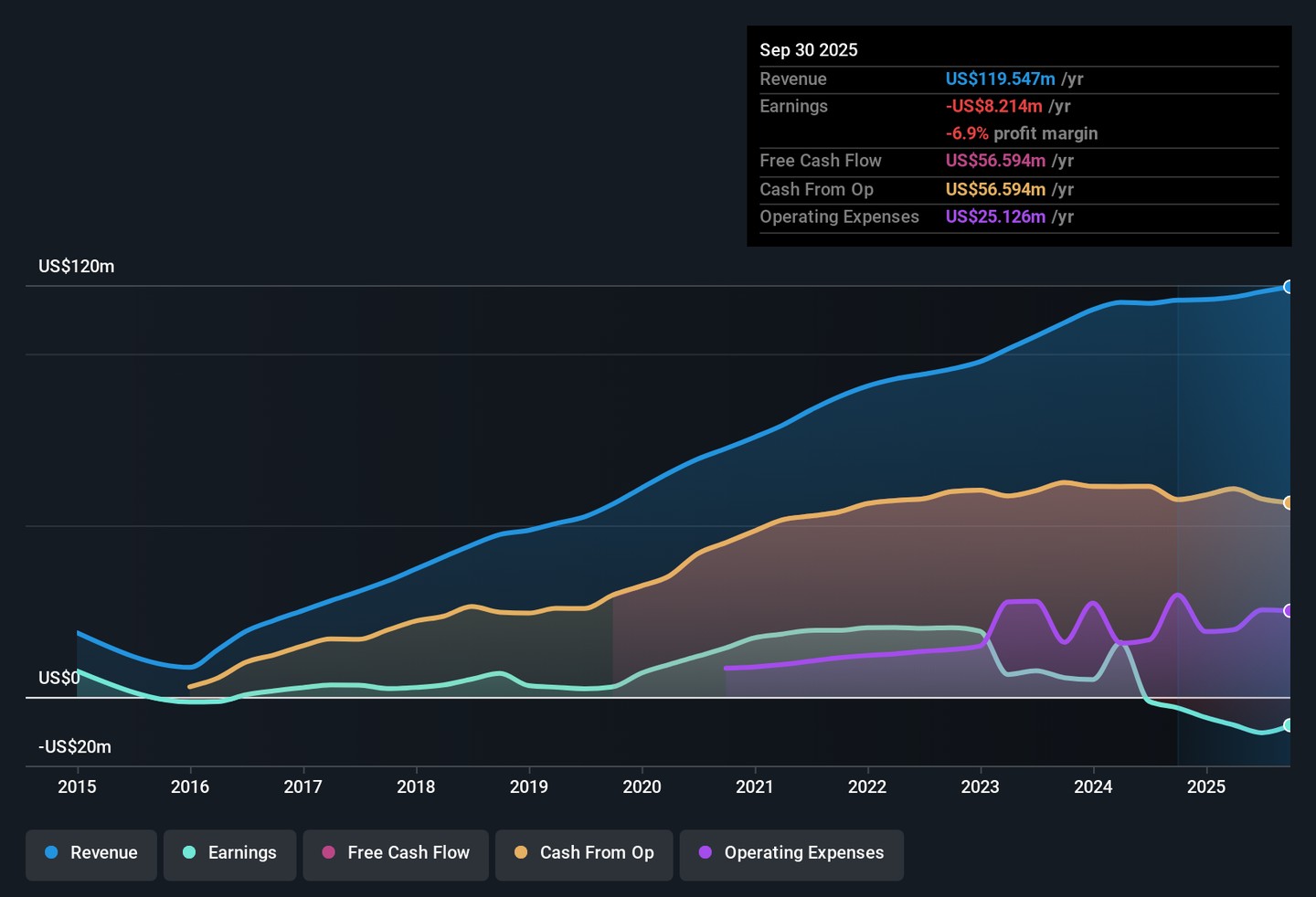This screenshot has width=1316, height=897.
Task: Click the Cash From Op endpoint marker
Action: 1289,502
